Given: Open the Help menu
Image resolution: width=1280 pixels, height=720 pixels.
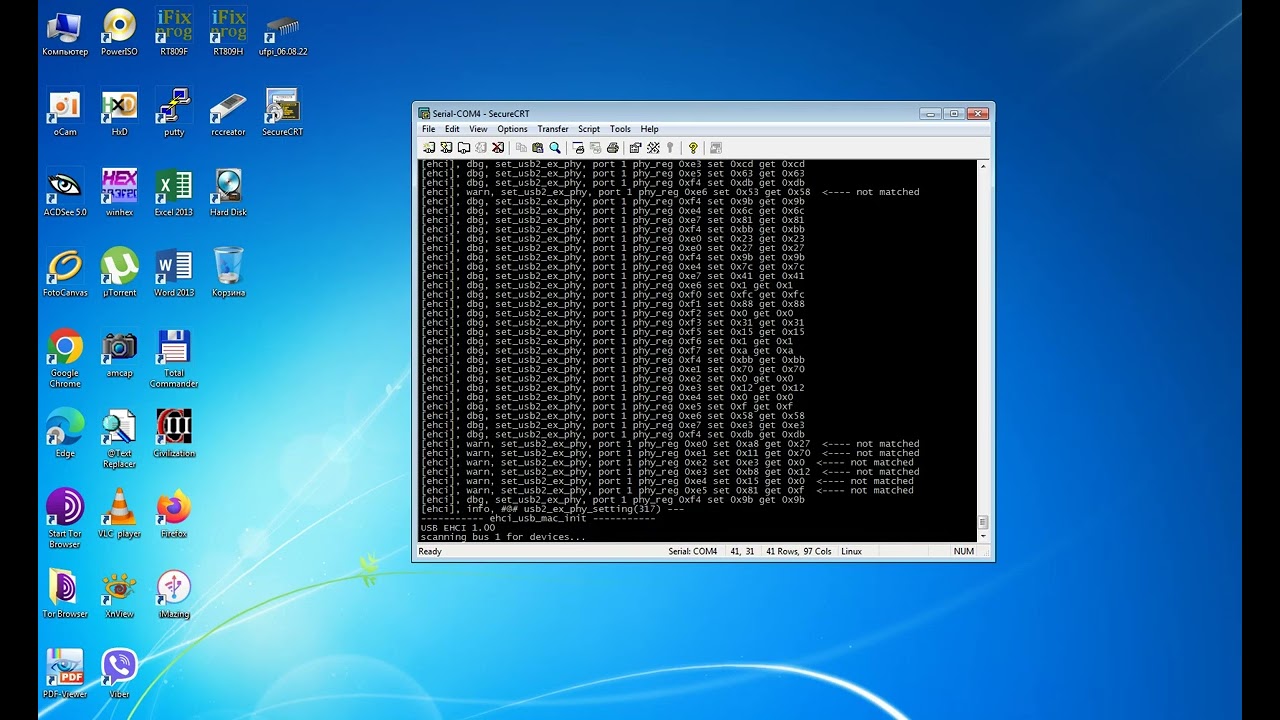Looking at the screenshot, I should (649, 129).
